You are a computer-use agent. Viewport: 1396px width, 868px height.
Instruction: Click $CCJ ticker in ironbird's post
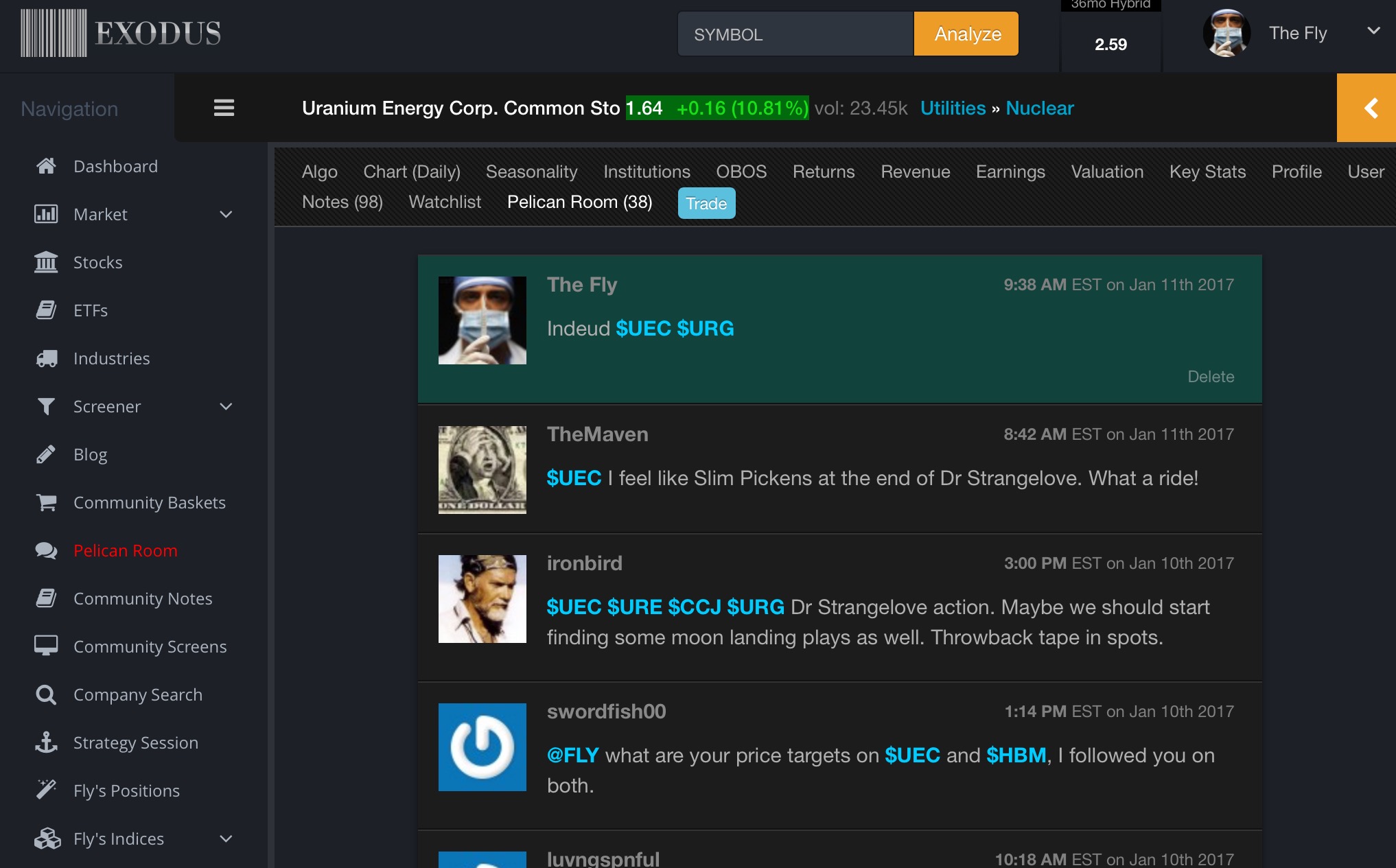(694, 607)
